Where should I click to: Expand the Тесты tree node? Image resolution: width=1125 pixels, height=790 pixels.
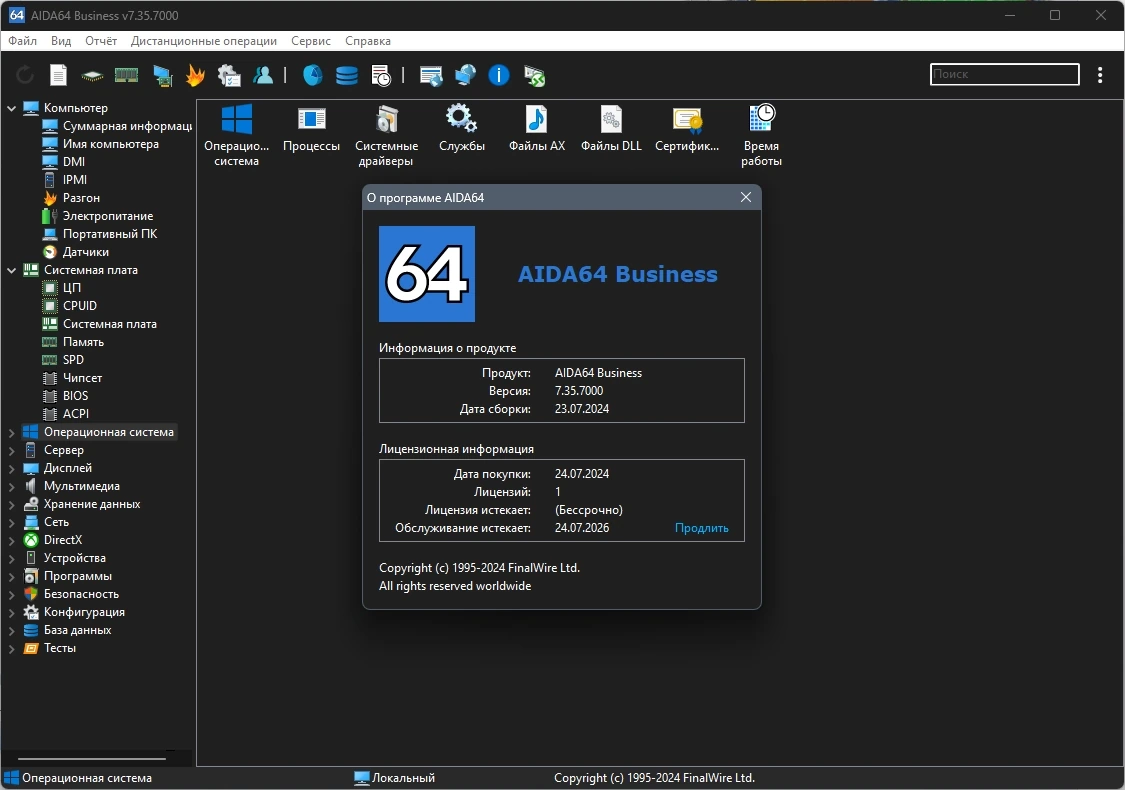tap(11, 649)
